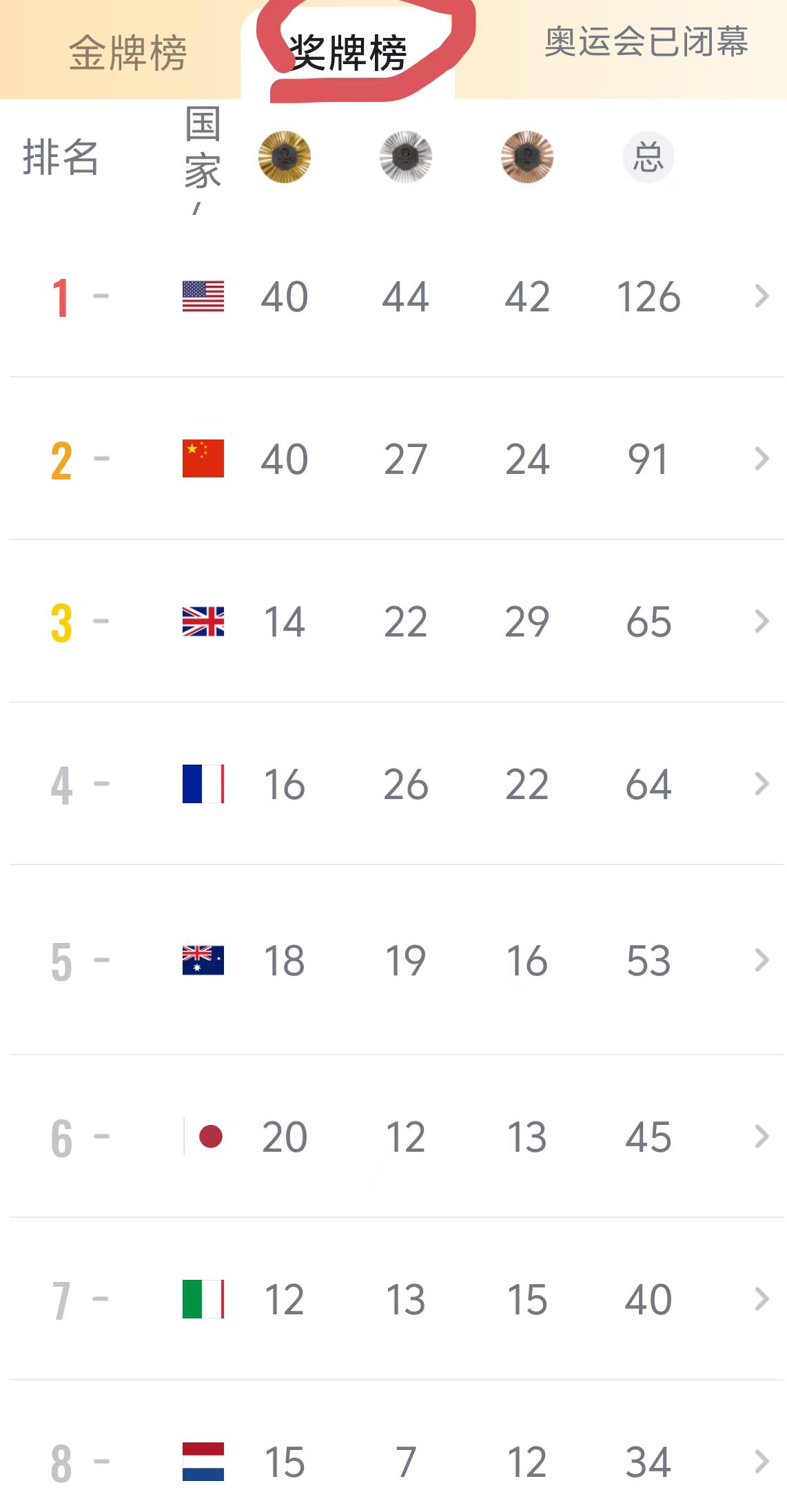Open the chevron on rank 7 row
This screenshot has height=1512, width=787.
pos(762,1299)
